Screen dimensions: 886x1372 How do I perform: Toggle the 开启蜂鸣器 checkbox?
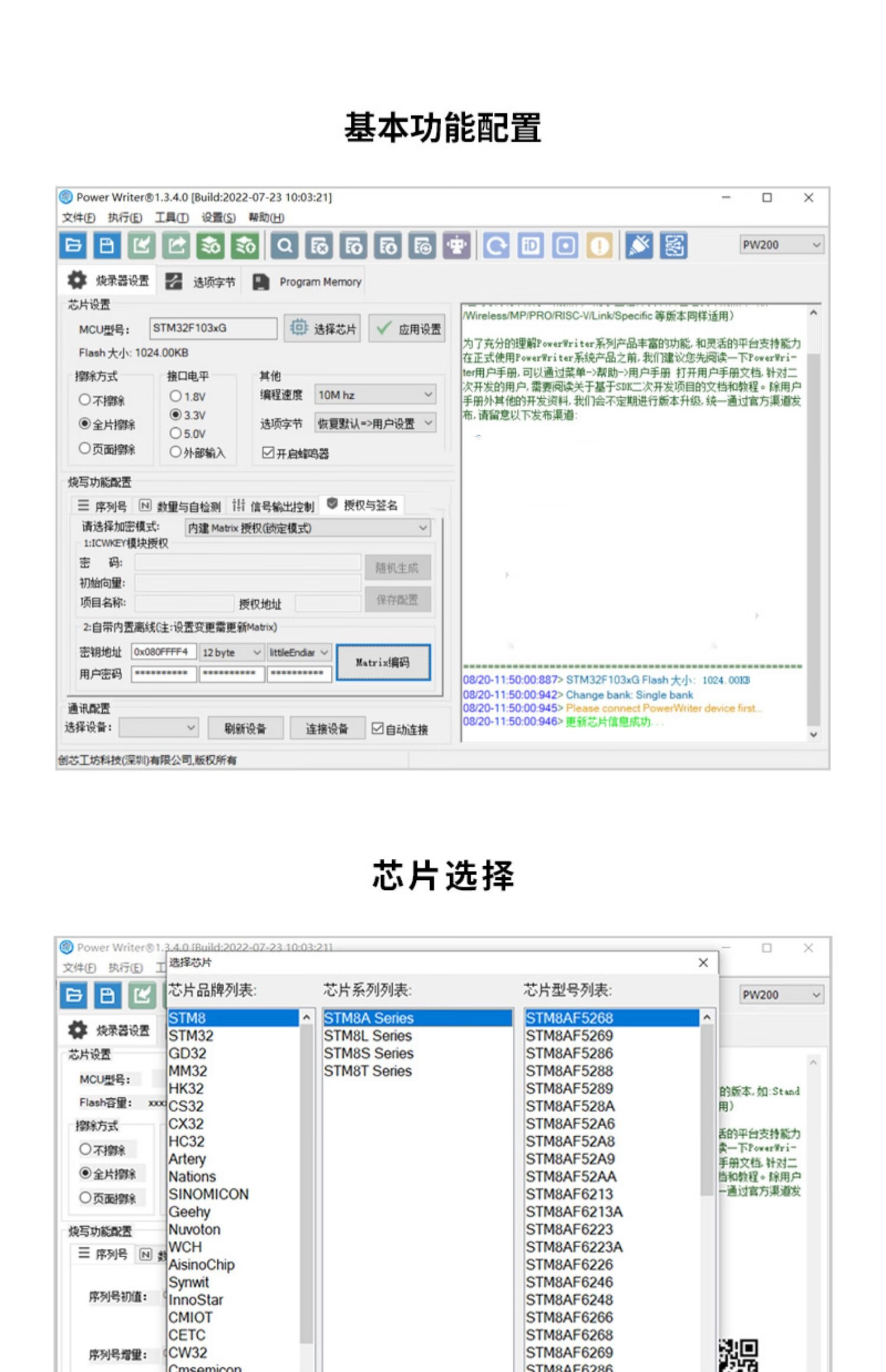(x=268, y=453)
